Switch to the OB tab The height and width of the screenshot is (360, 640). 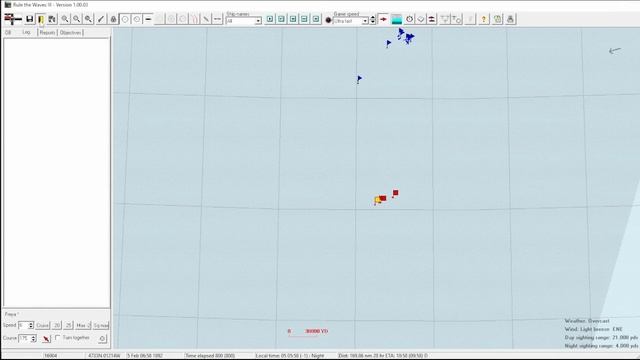coord(8,32)
